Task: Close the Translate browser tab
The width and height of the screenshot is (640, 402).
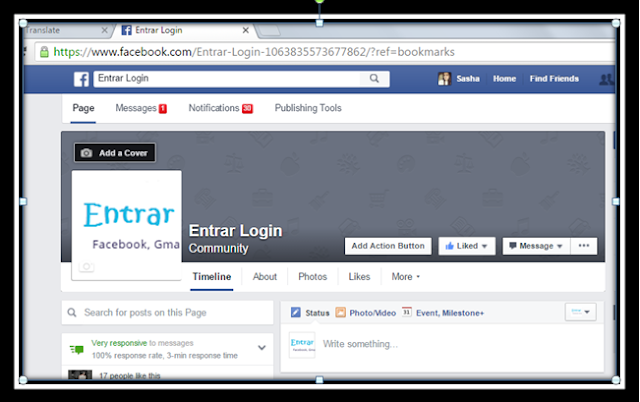Action: [x=104, y=30]
